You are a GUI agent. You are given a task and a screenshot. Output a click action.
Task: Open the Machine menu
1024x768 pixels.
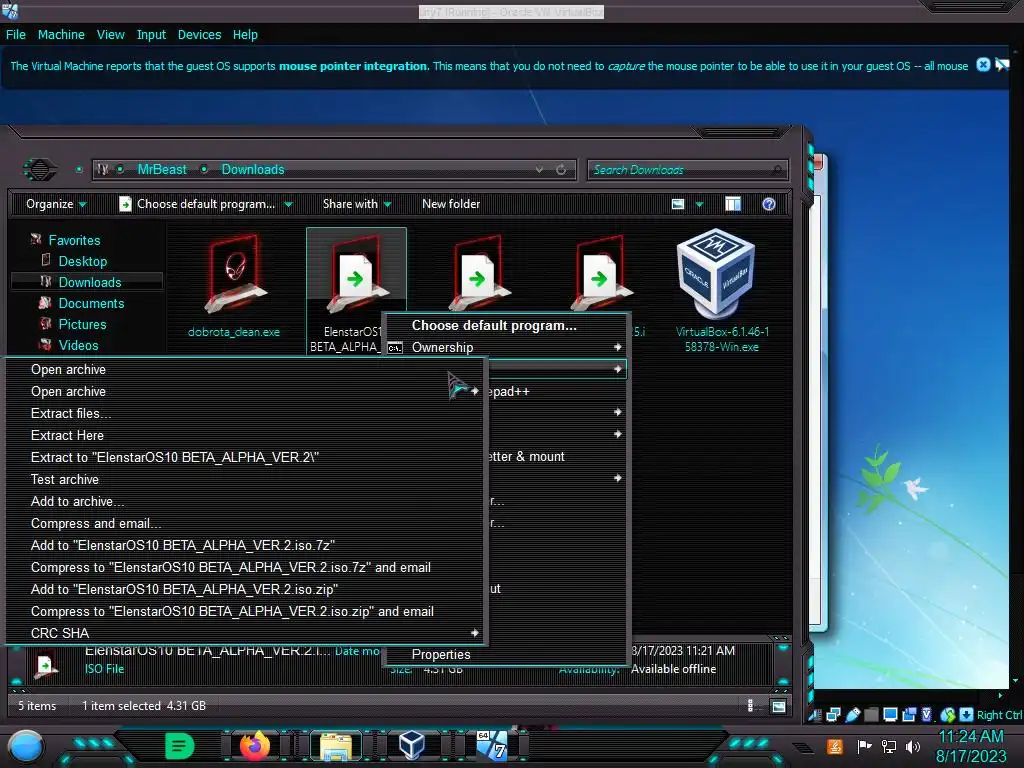pyautogui.click(x=61, y=35)
